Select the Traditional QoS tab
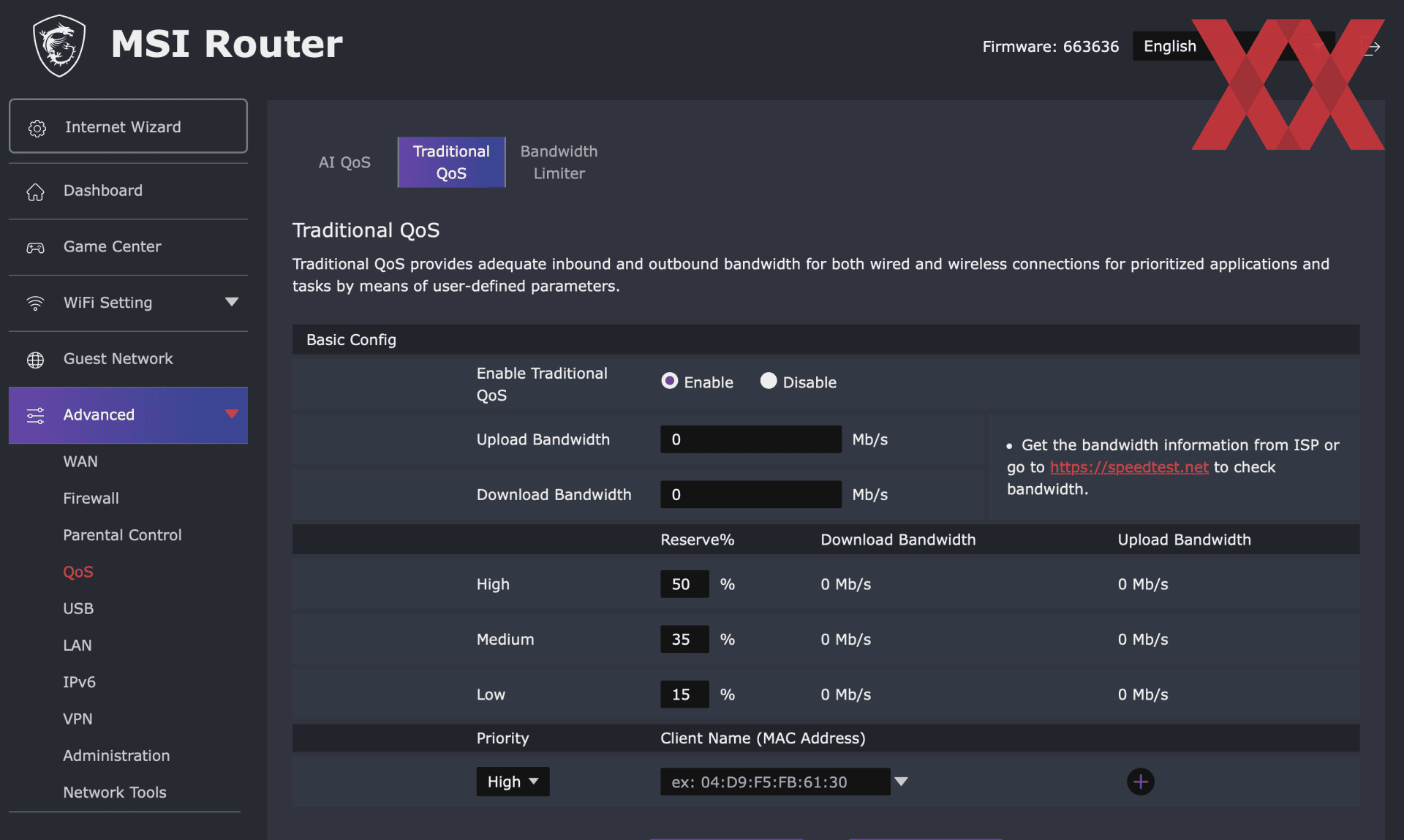Screen dimensions: 1404x840 [x=451, y=162]
